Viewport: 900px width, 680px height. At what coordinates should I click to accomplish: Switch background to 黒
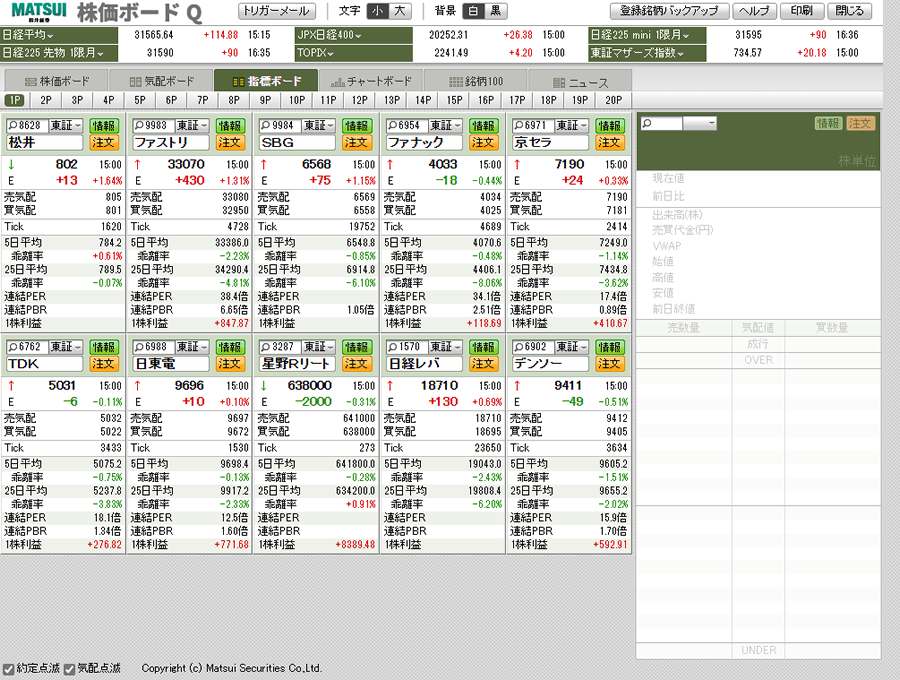click(495, 11)
